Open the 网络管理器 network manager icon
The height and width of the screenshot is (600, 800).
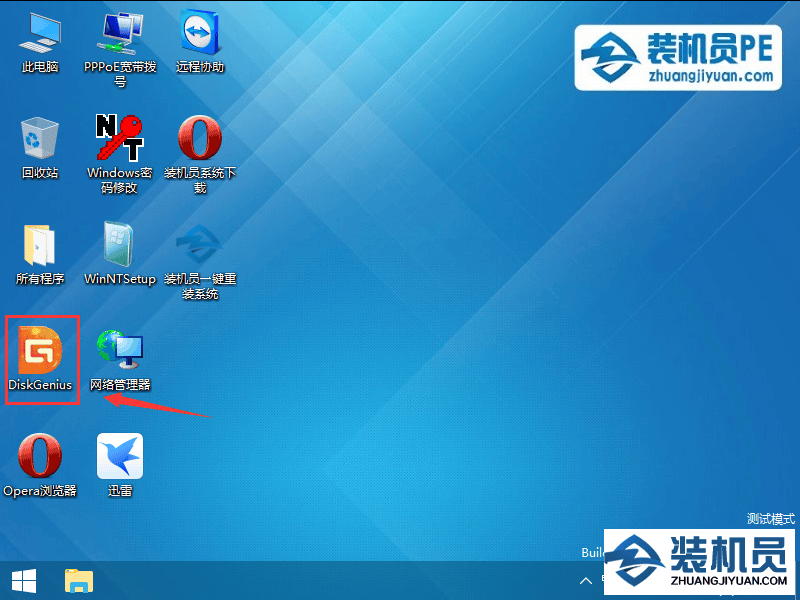pos(120,360)
